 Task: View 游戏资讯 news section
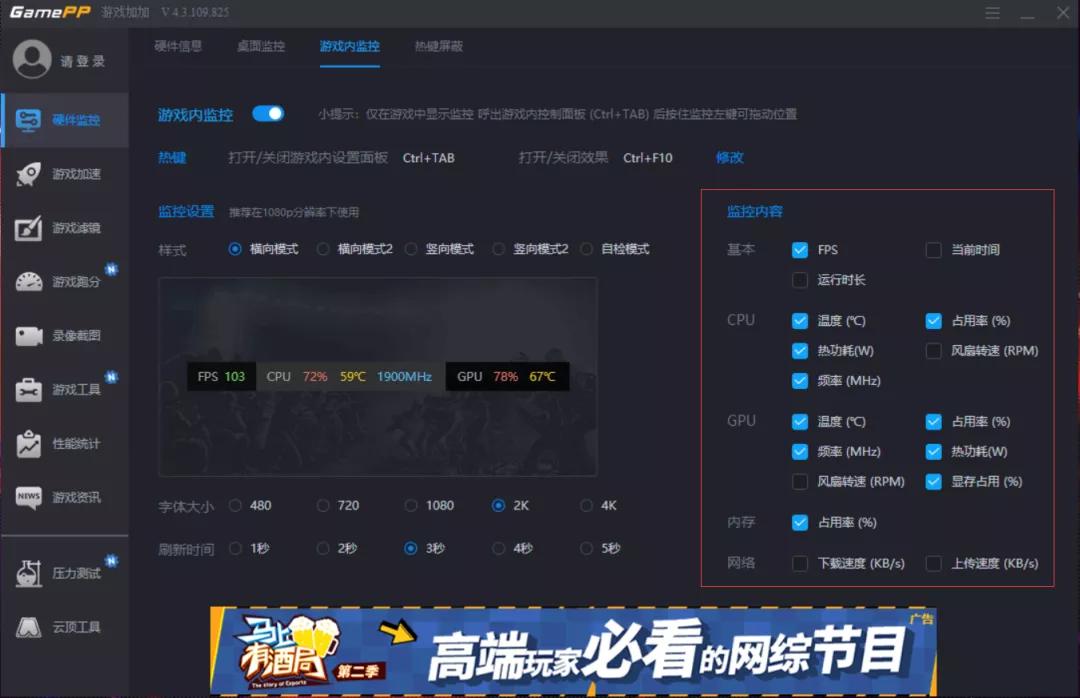point(65,498)
